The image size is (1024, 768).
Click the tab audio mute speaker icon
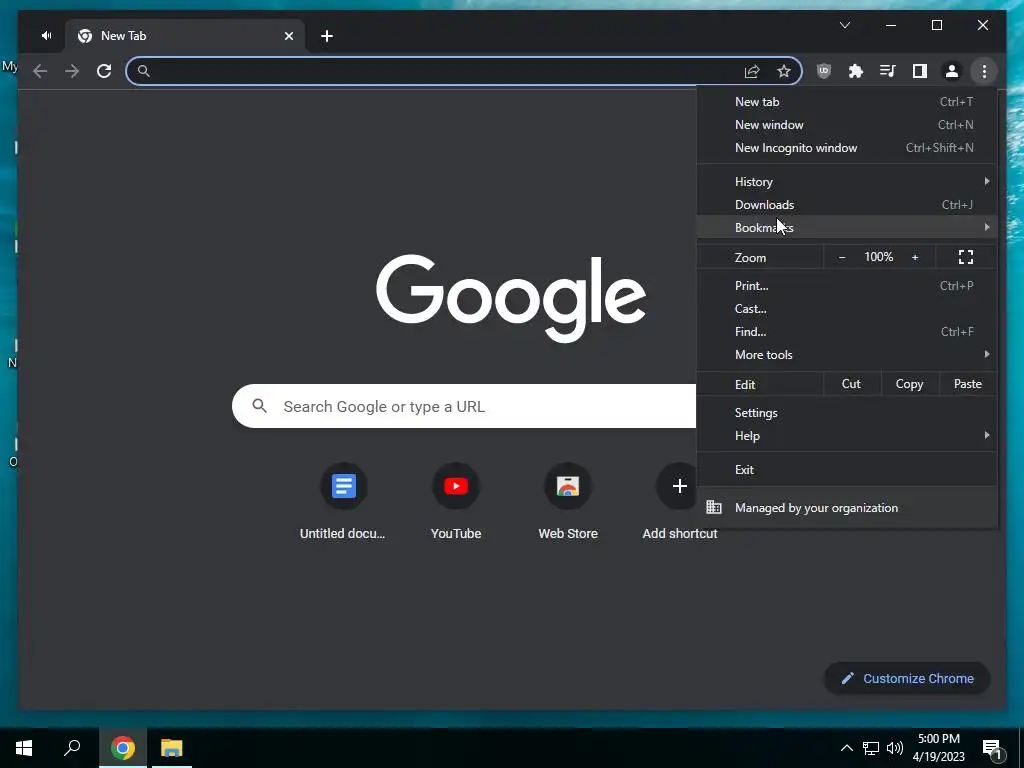pyautogui.click(x=46, y=36)
